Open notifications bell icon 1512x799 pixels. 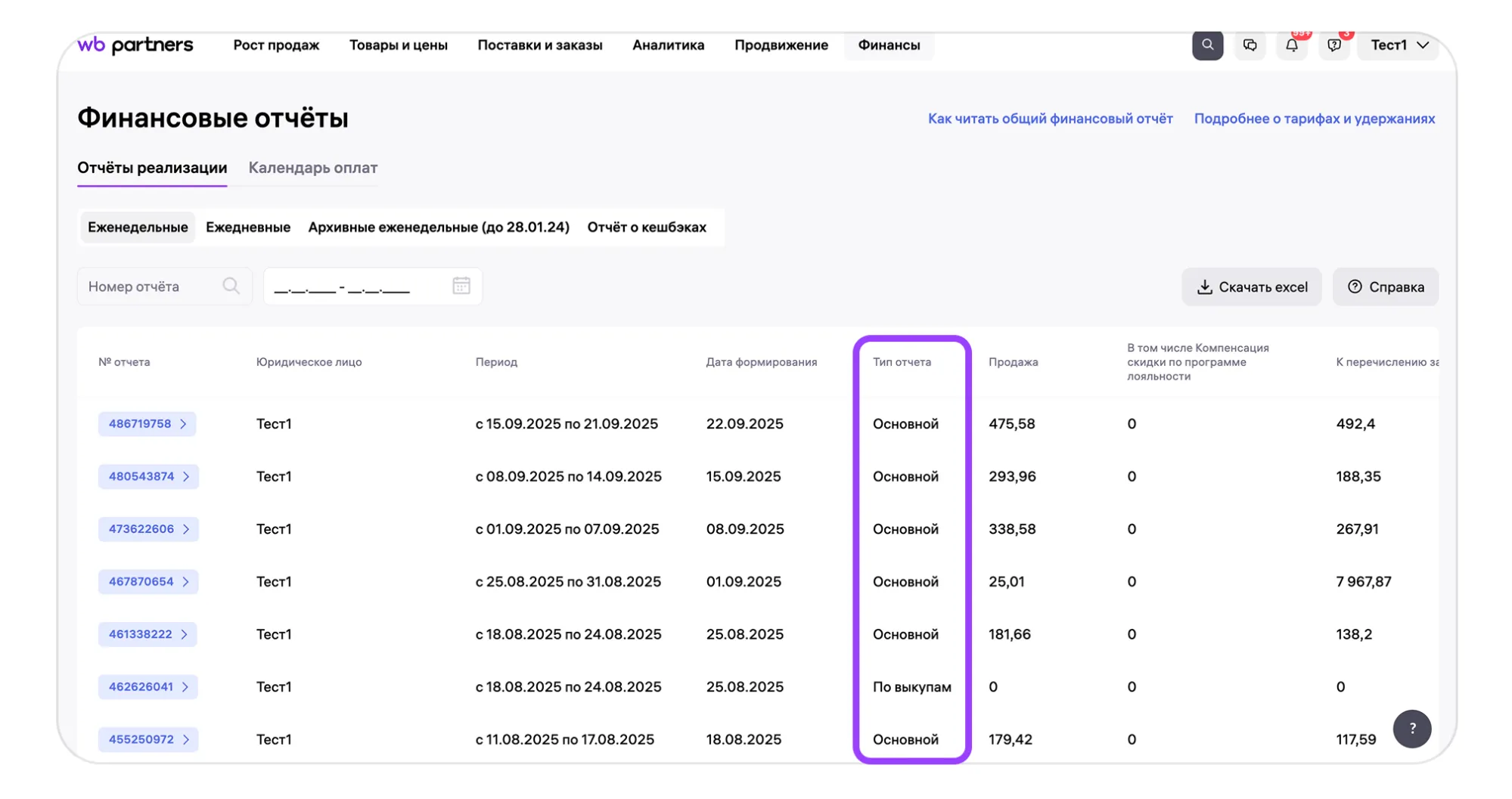[x=1292, y=45]
